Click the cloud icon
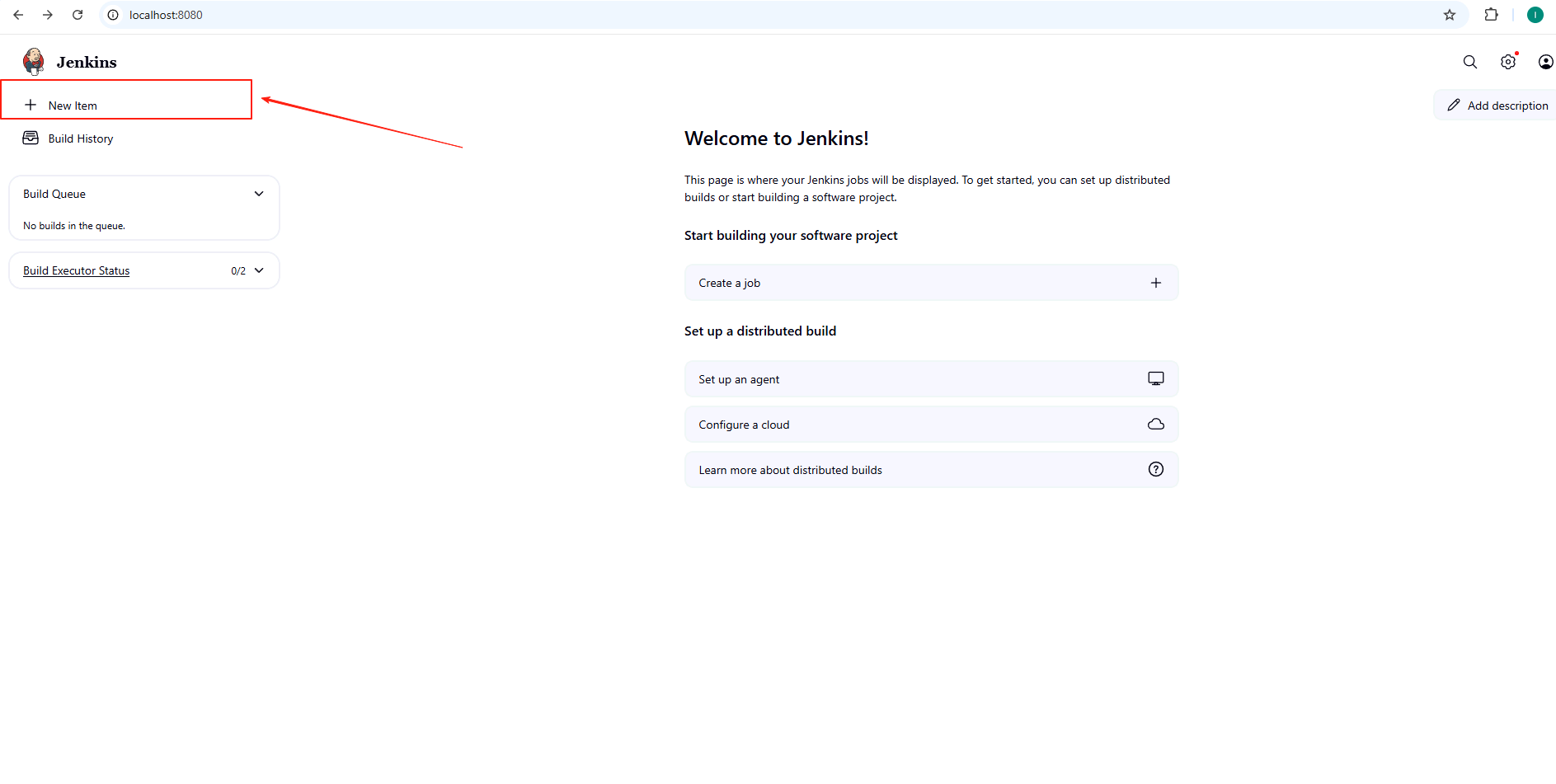 pyautogui.click(x=1156, y=424)
